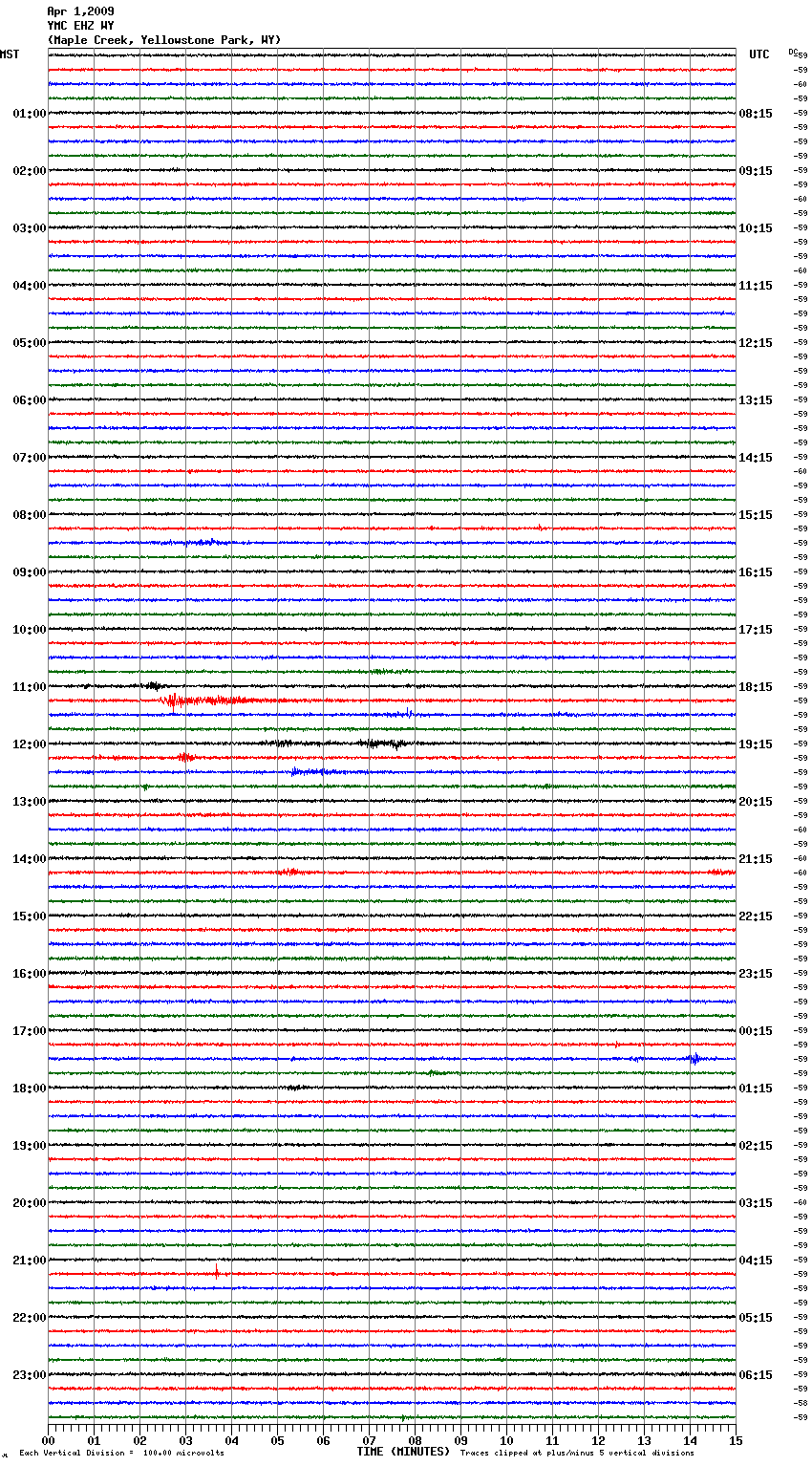Click the '04:00' MST row label
The width and height of the screenshot is (812, 1466).
click(x=30, y=286)
